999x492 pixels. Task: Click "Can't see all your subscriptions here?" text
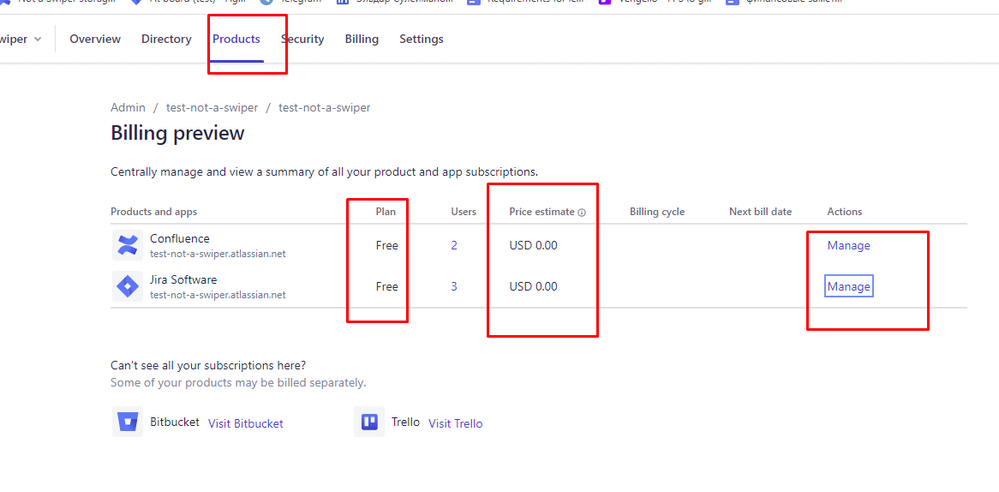tap(208, 366)
